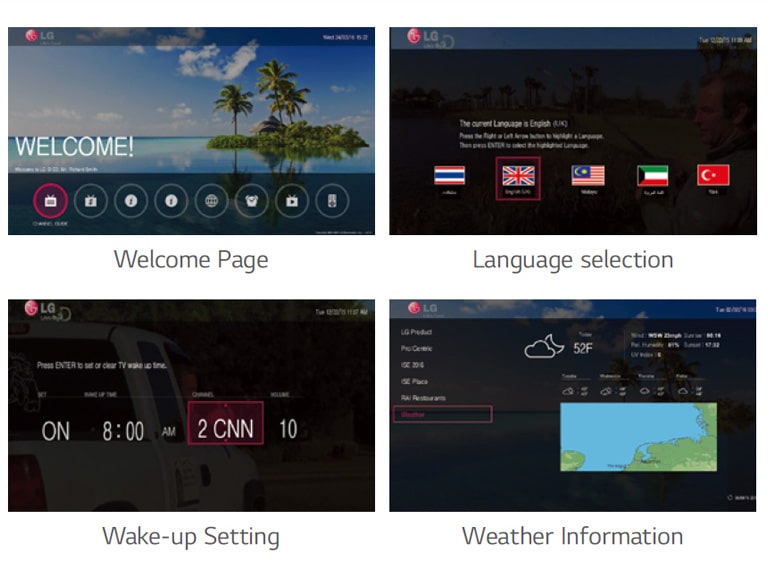Select the wake-up volume value 10
Image resolution: width=768 pixels, height=568 pixels.
click(x=288, y=429)
